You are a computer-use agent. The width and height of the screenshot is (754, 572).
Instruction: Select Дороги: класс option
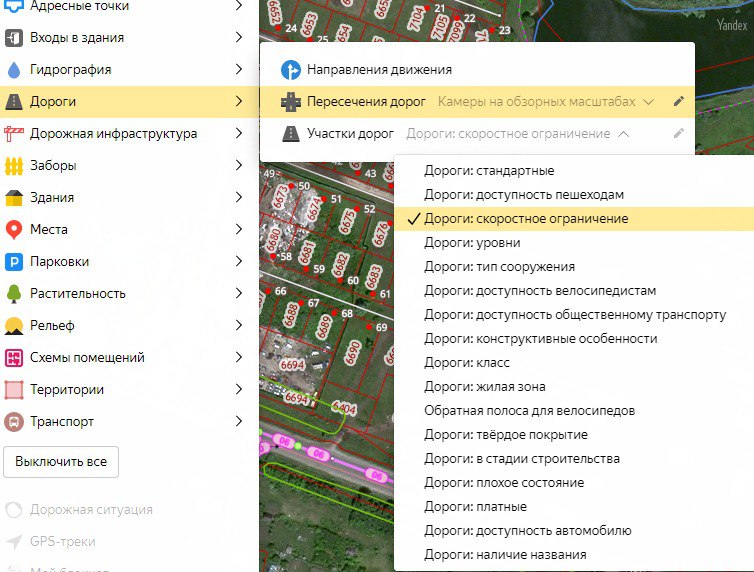pyautogui.click(x=574, y=363)
